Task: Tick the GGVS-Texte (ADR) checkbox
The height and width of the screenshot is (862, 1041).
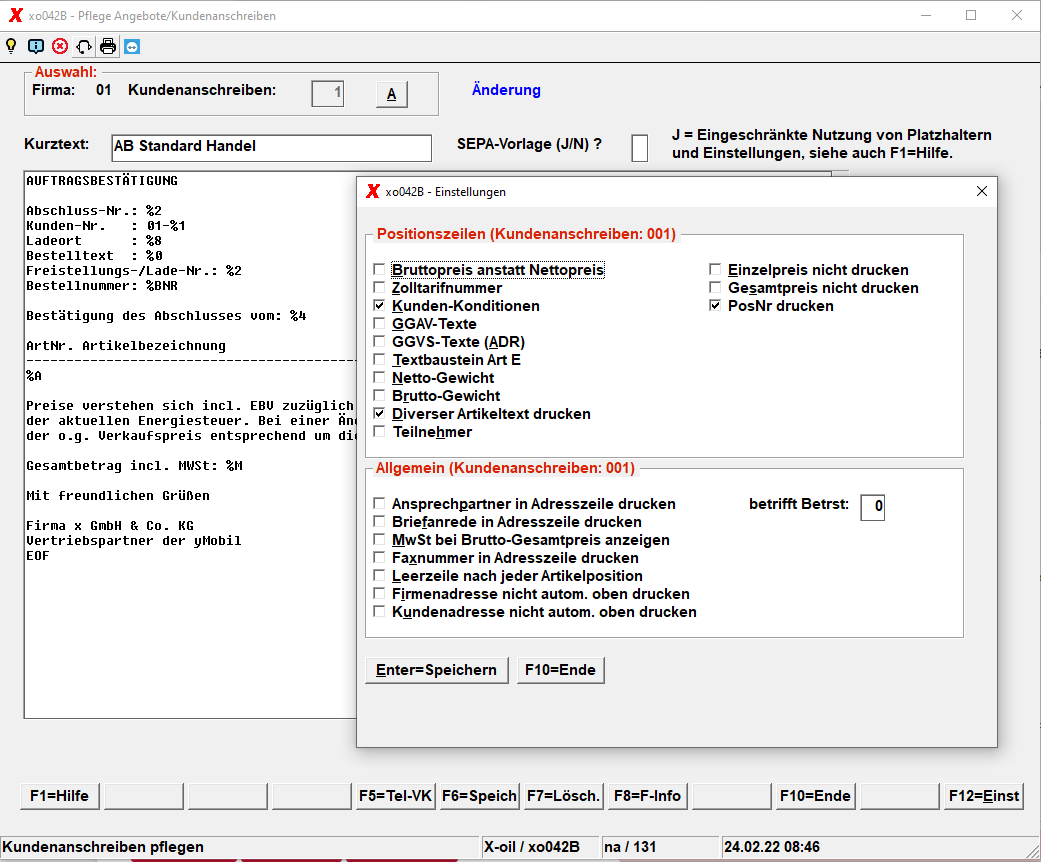Action: (379, 341)
